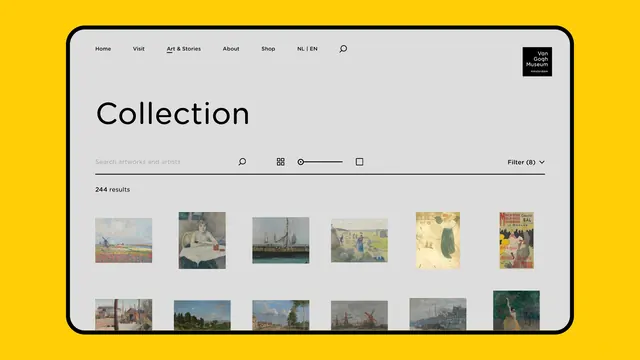Viewport: 640px width, 360px height.
Task: Open the grey riverside town painting
Action: [x=438, y=314]
